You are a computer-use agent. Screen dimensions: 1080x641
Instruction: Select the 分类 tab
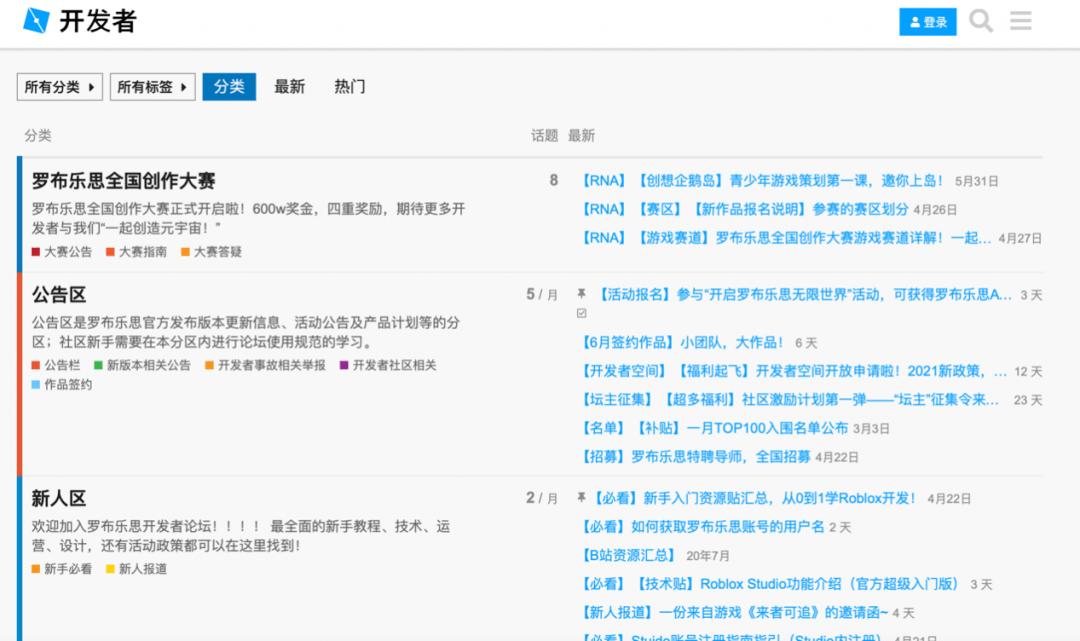point(229,87)
